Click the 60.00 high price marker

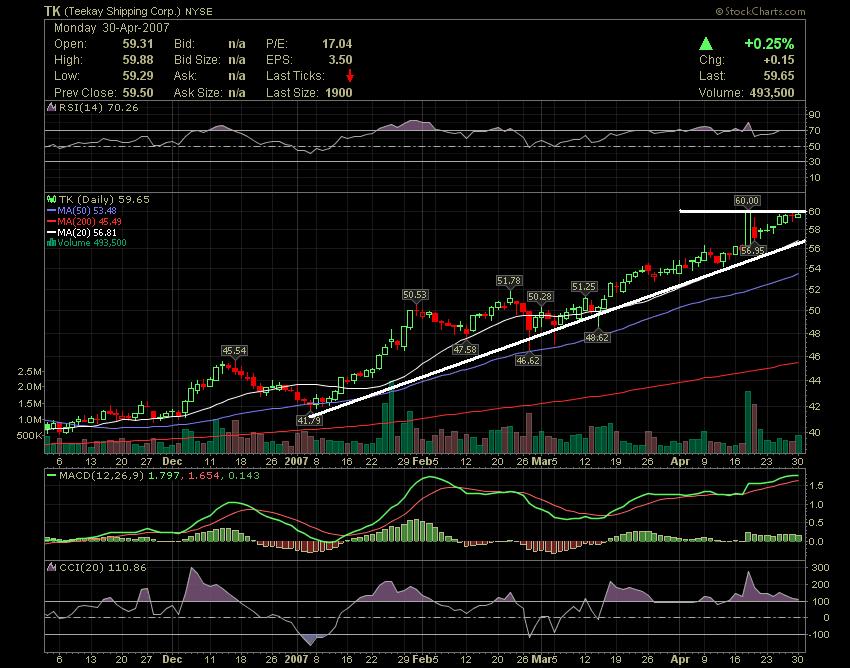coord(747,201)
